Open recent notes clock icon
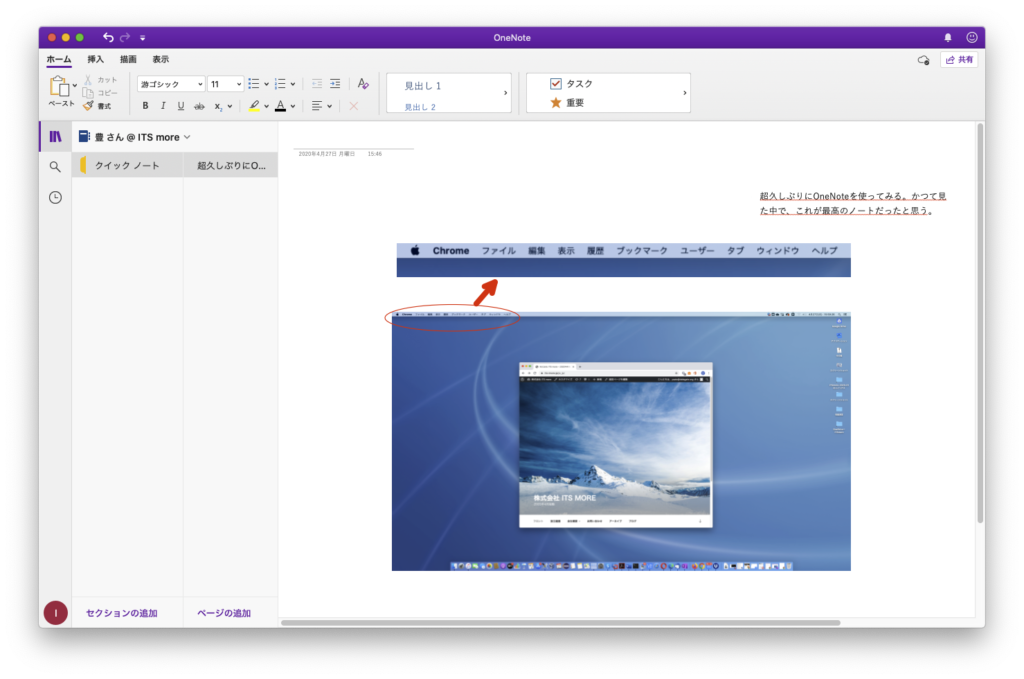 coord(55,198)
